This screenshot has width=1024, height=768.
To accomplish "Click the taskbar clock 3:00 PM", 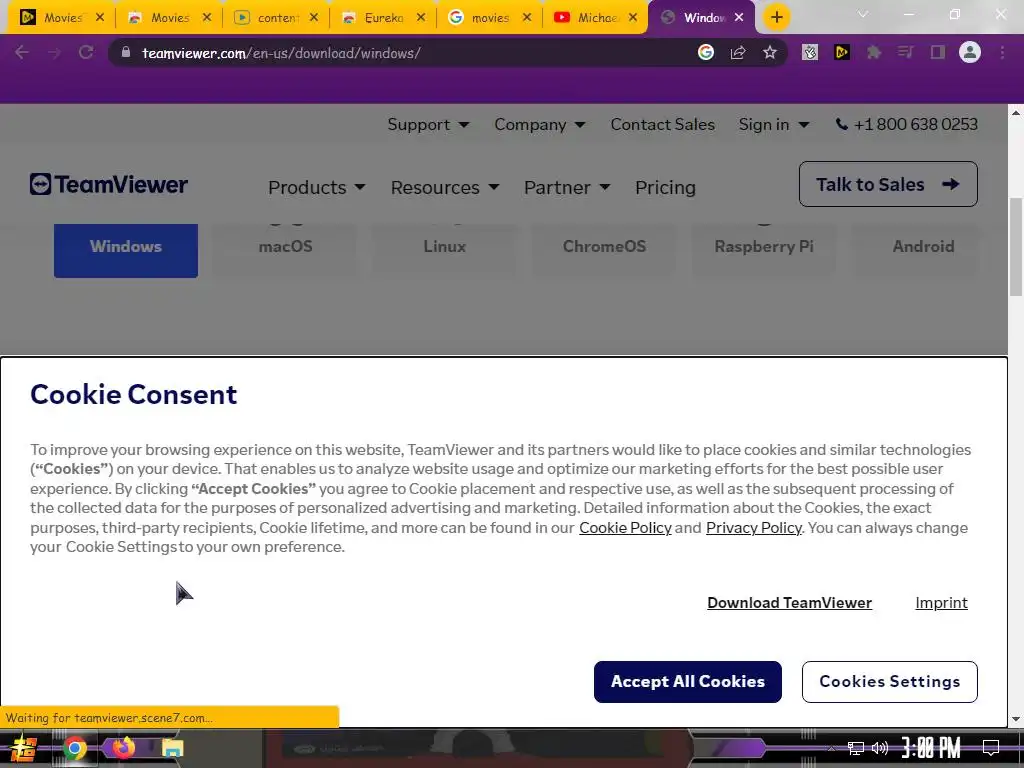I will tap(931, 748).
